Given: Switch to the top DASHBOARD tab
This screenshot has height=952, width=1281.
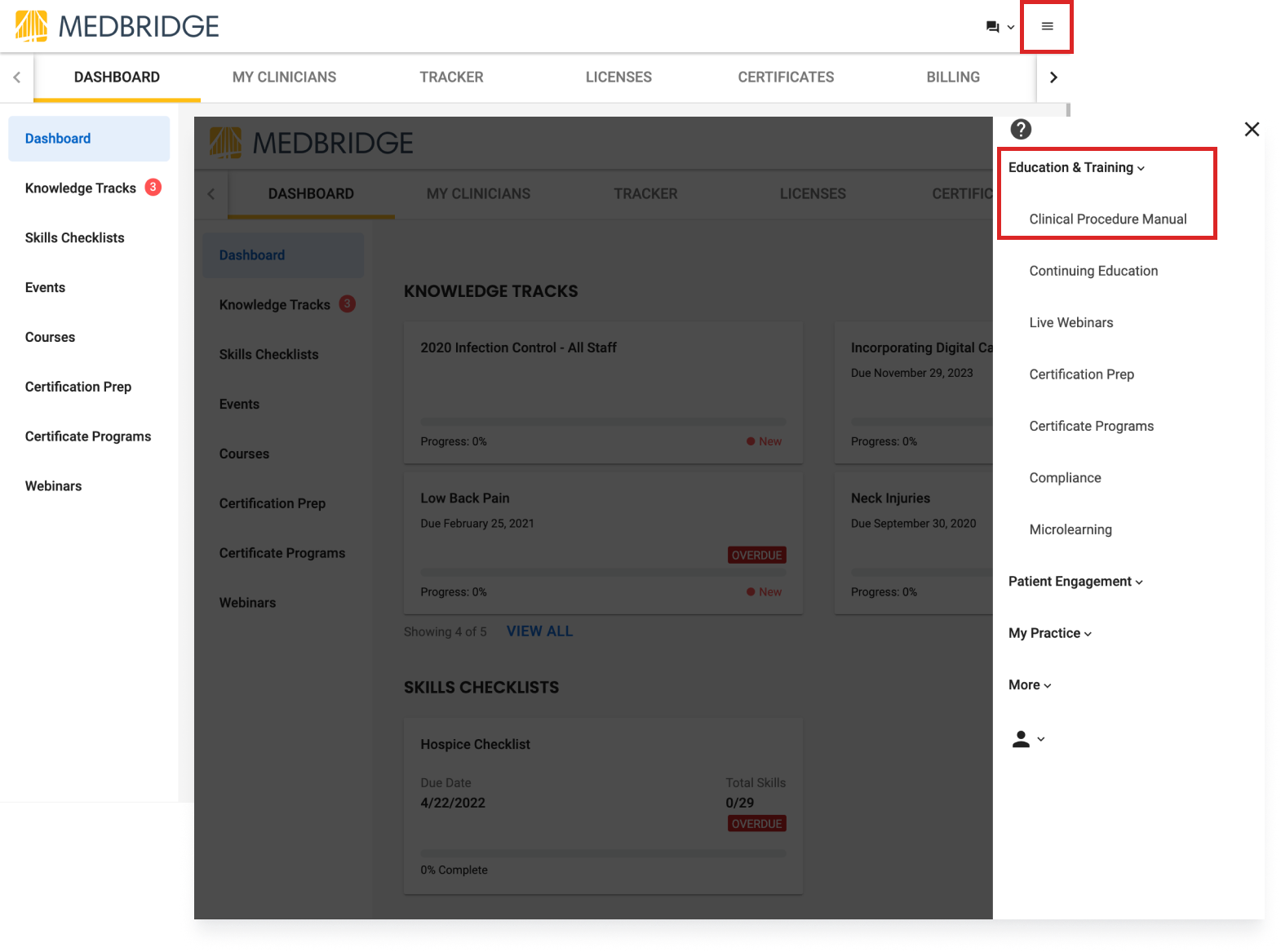Looking at the screenshot, I should tap(117, 77).
